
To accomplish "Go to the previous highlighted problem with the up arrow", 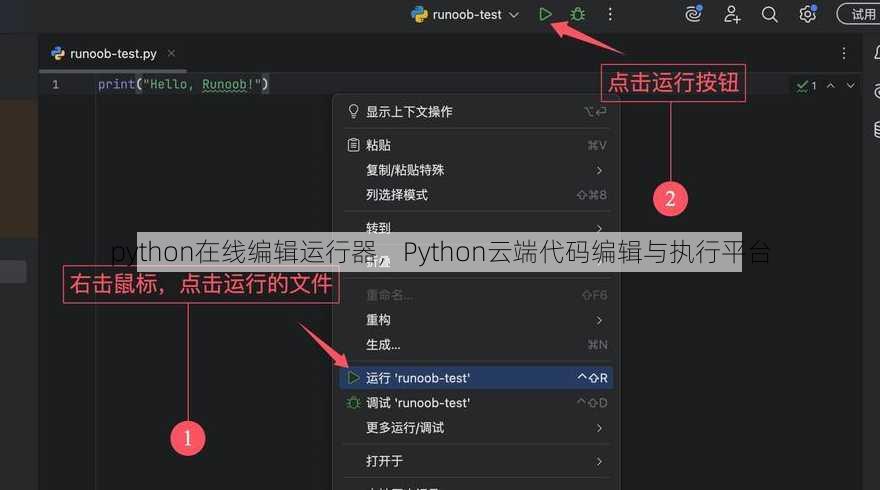I will pyautogui.click(x=831, y=86).
